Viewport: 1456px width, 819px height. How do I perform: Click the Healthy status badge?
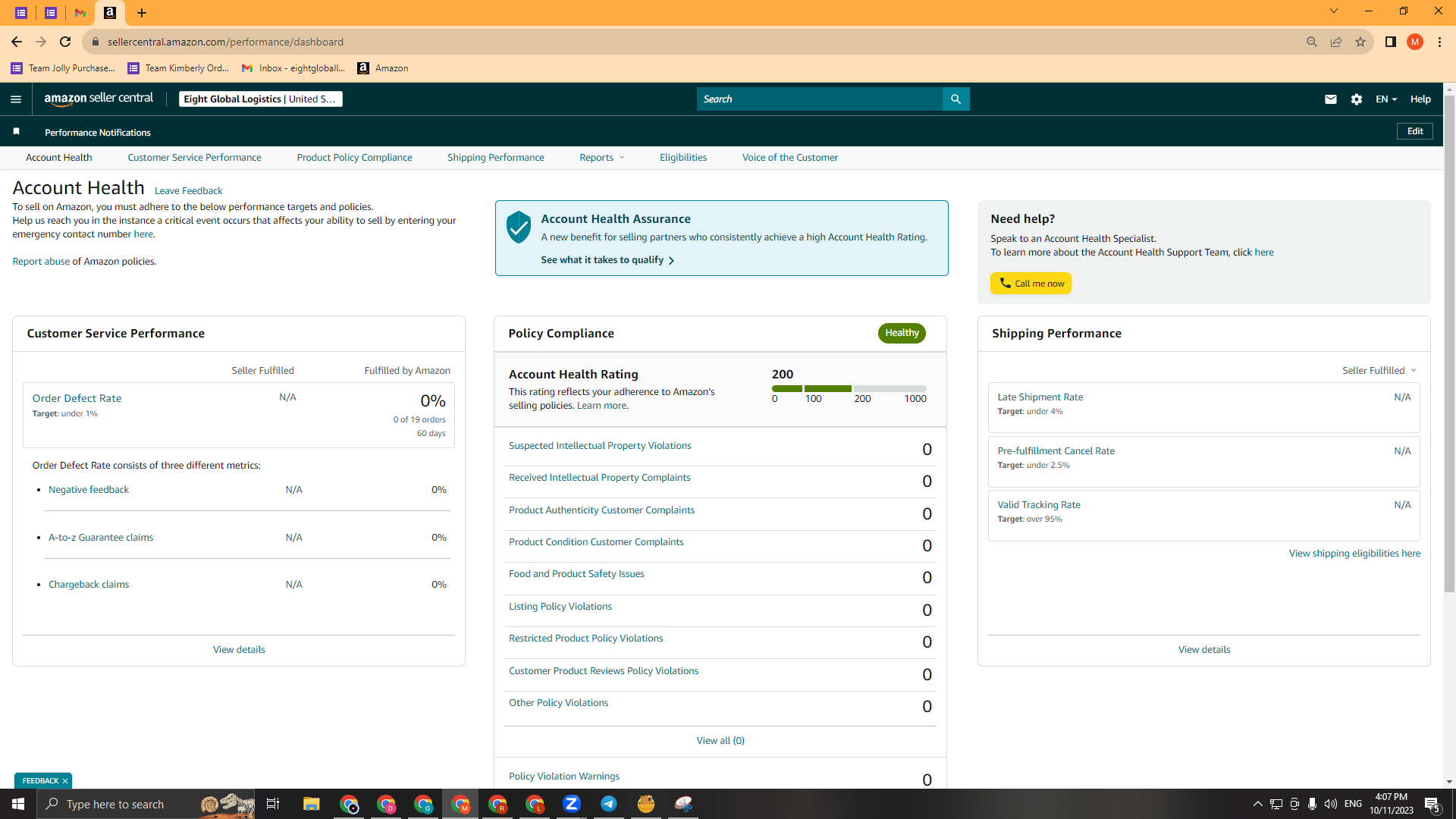tap(902, 333)
